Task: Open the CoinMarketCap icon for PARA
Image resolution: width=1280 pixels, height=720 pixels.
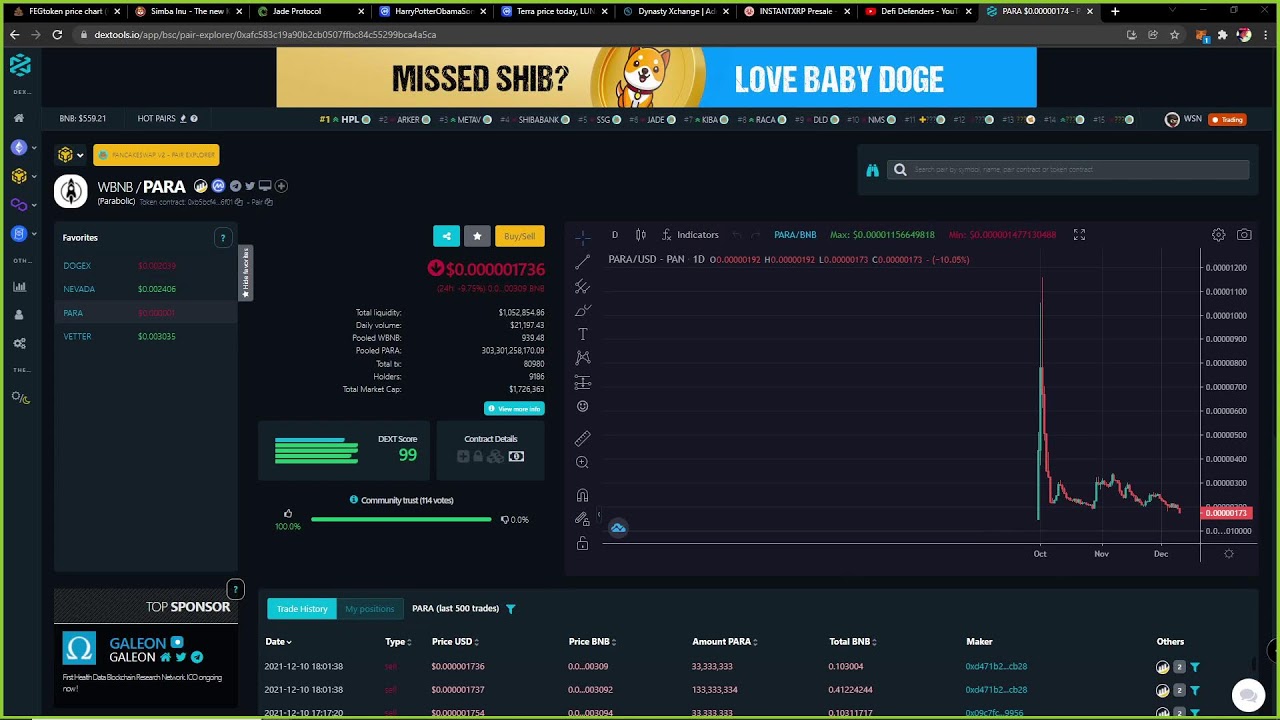Action: (x=218, y=186)
